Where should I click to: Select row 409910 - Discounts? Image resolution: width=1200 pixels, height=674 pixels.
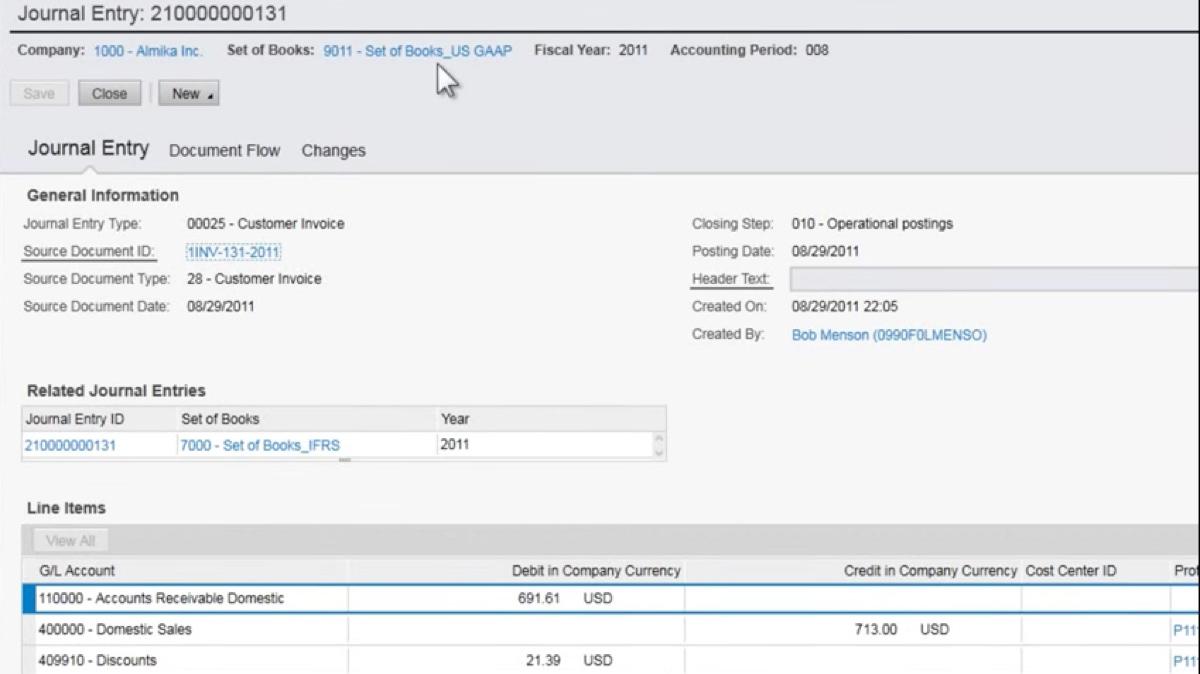click(610, 660)
